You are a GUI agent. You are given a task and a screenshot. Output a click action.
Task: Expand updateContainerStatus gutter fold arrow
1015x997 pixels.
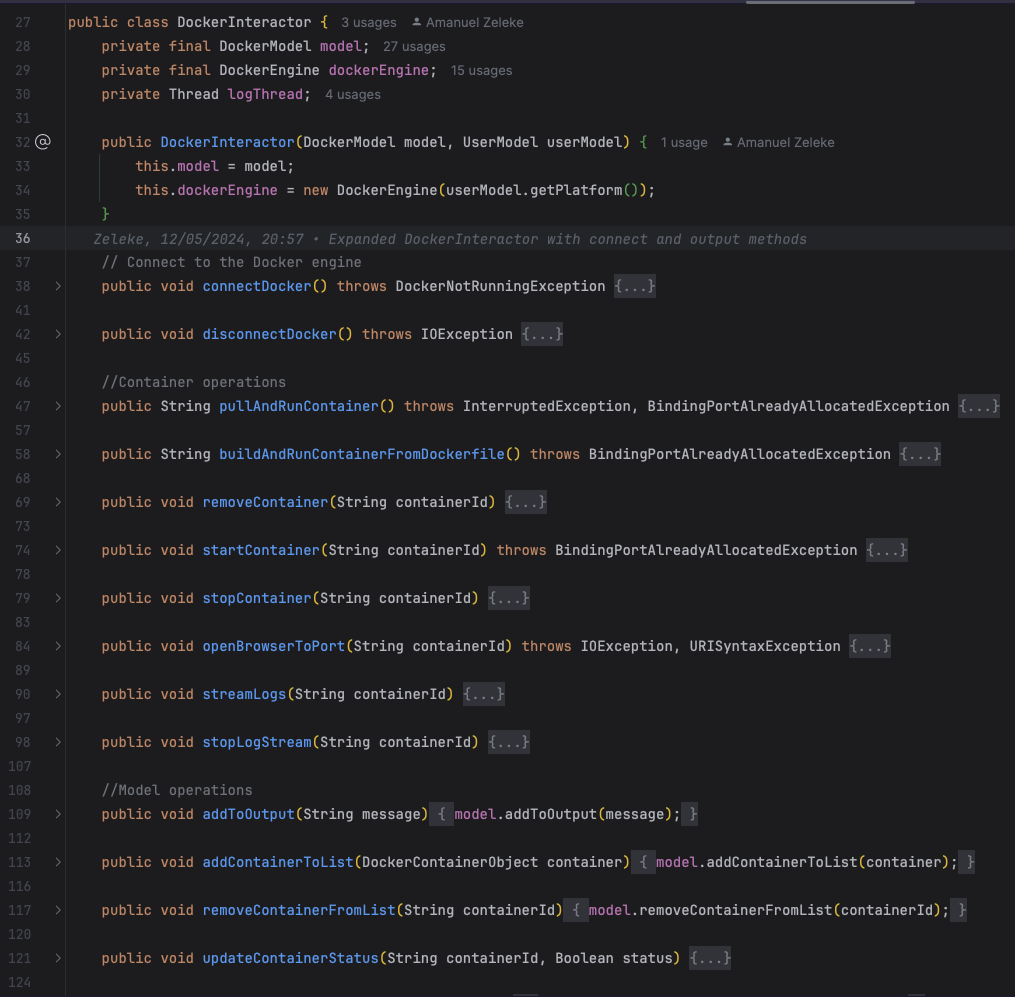(58, 958)
